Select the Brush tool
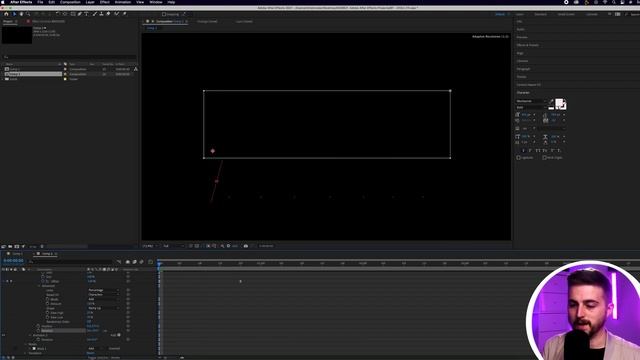This screenshot has height=360, width=640. click(x=95, y=14)
